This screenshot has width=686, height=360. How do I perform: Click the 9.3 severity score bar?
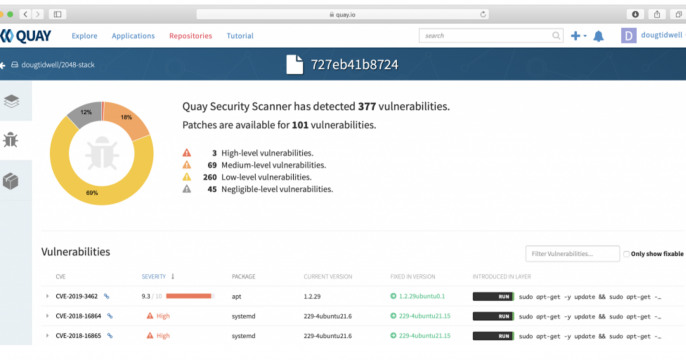(189, 296)
